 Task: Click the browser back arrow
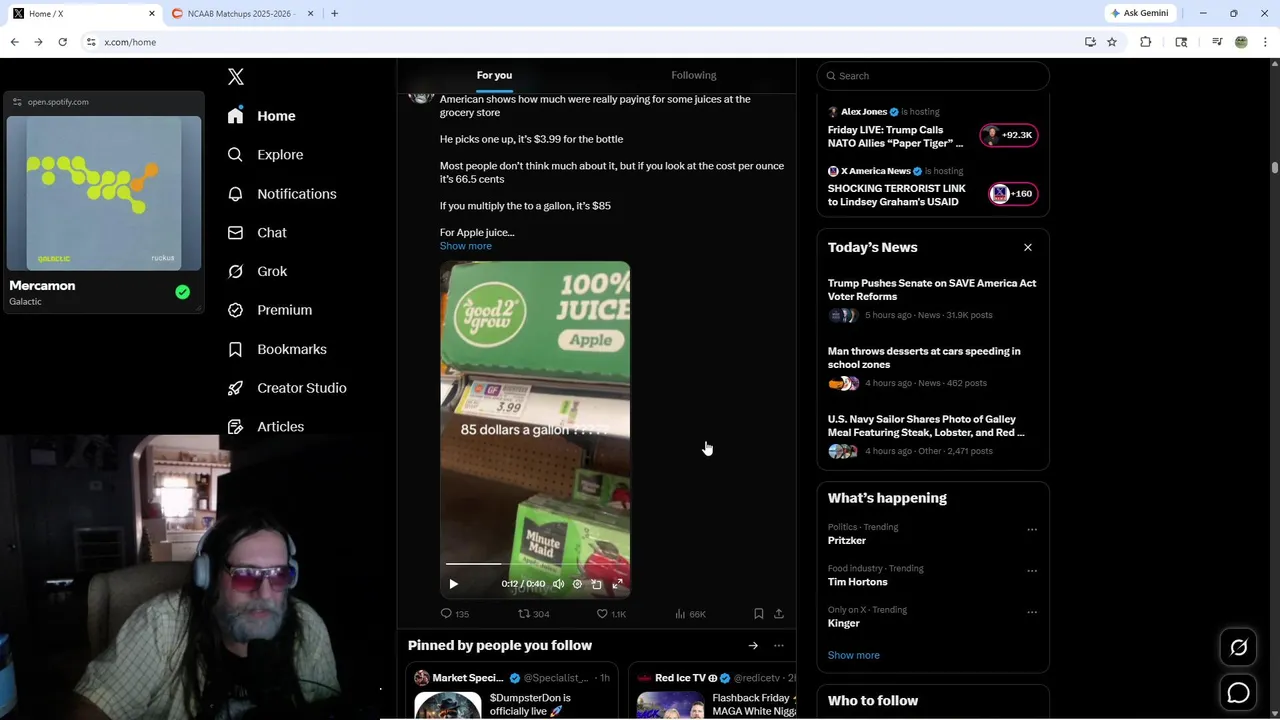(x=15, y=42)
